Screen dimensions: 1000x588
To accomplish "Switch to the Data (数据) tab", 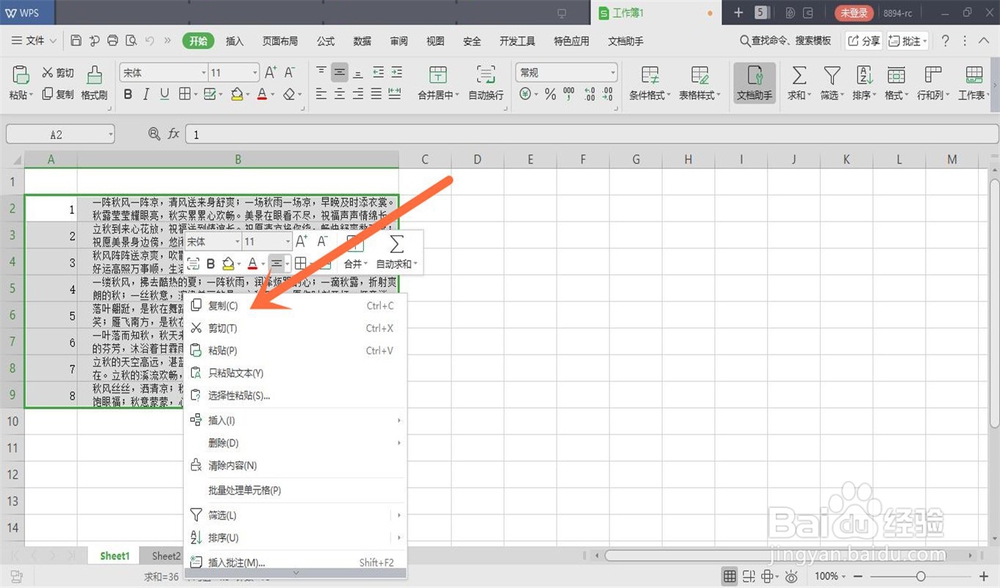I will (x=362, y=41).
